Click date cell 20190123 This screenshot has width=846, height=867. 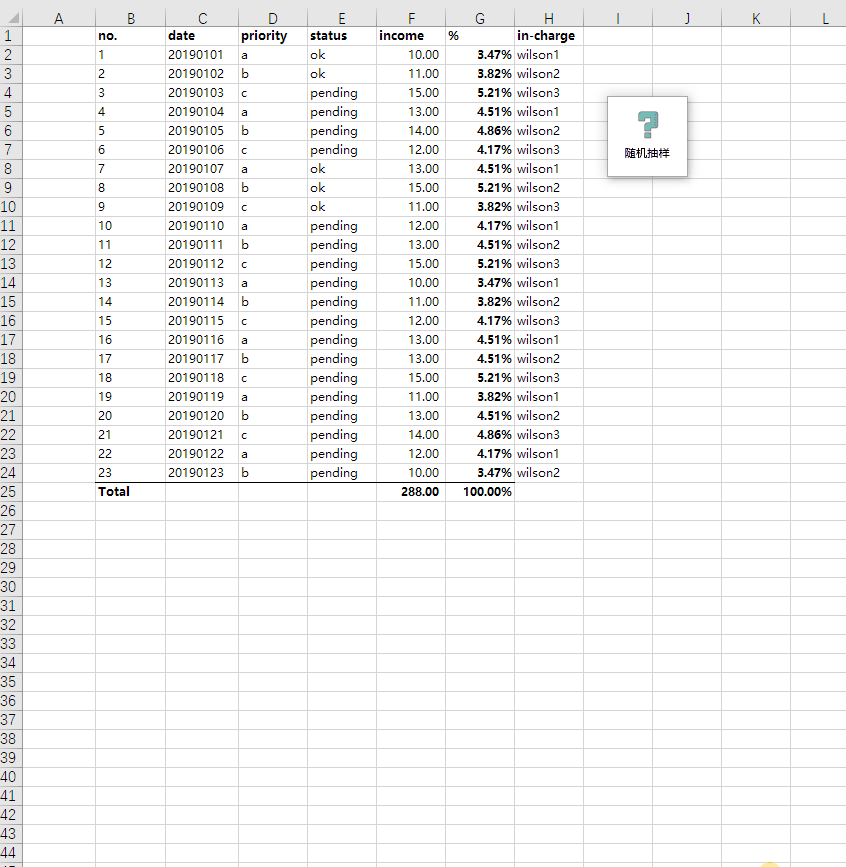pyautogui.click(x=201, y=473)
